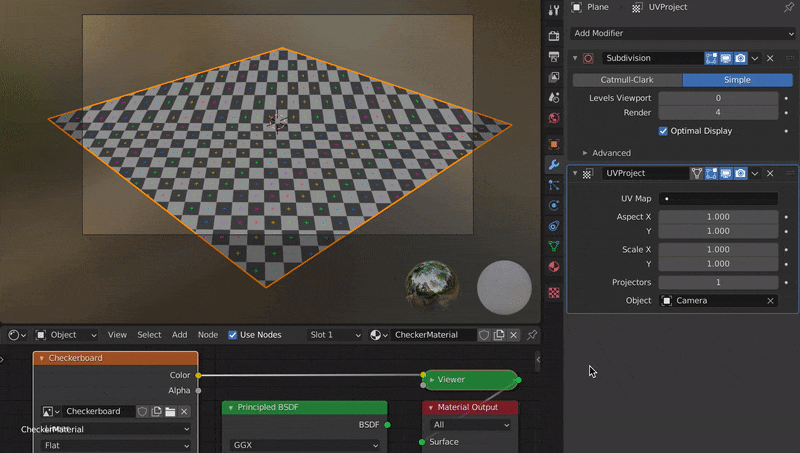This screenshot has width=800, height=453.
Task: Collapse the UVProject modifier panel
Action: [575, 173]
